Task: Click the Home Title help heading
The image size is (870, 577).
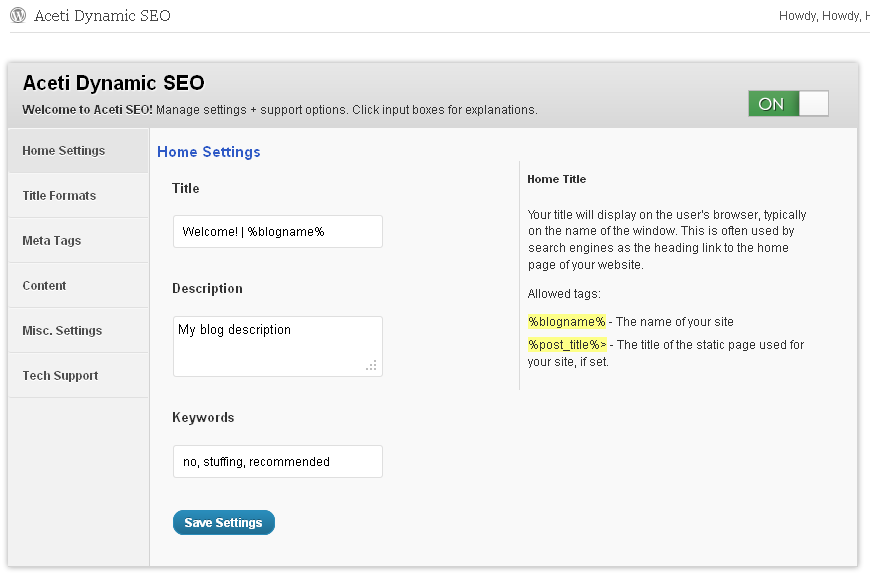Action: (x=557, y=179)
